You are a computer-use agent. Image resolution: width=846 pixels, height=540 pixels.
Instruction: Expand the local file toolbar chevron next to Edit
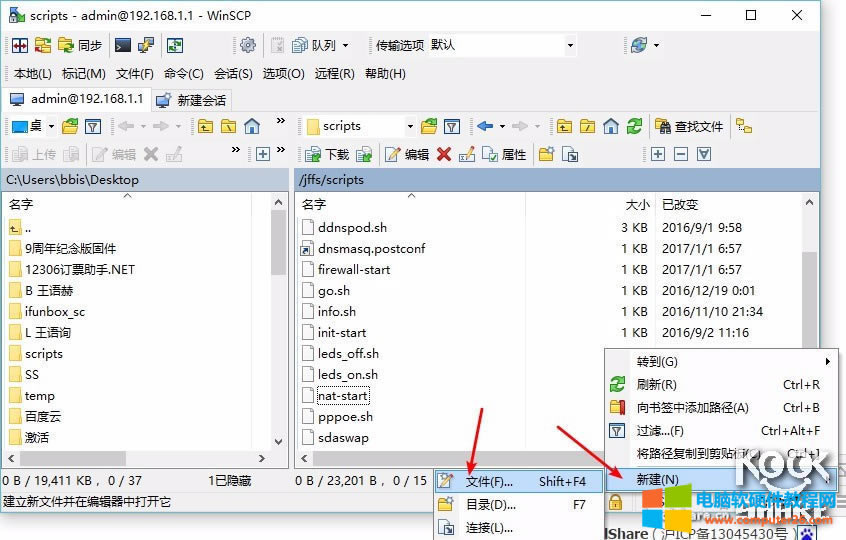tap(236, 149)
